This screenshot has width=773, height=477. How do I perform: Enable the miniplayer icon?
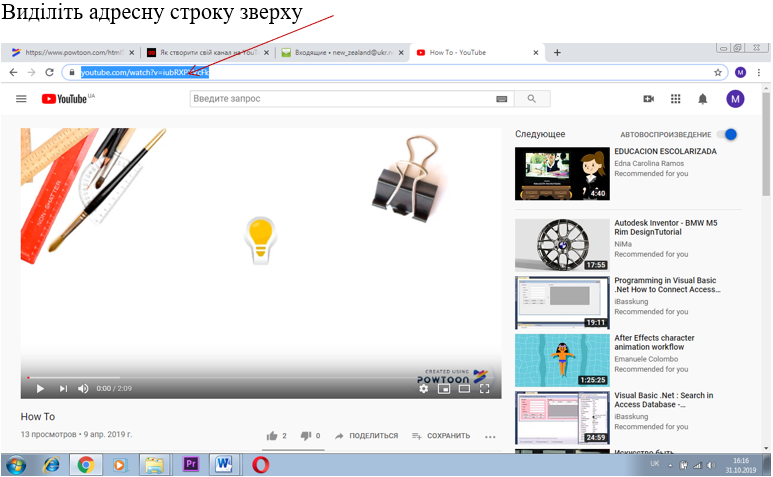(x=444, y=389)
